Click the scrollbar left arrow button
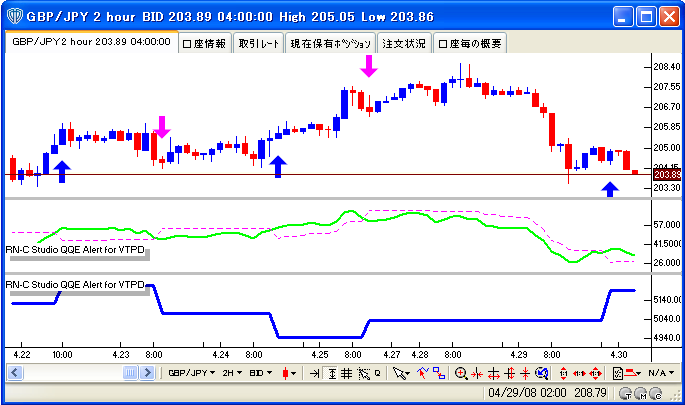 click(14, 373)
